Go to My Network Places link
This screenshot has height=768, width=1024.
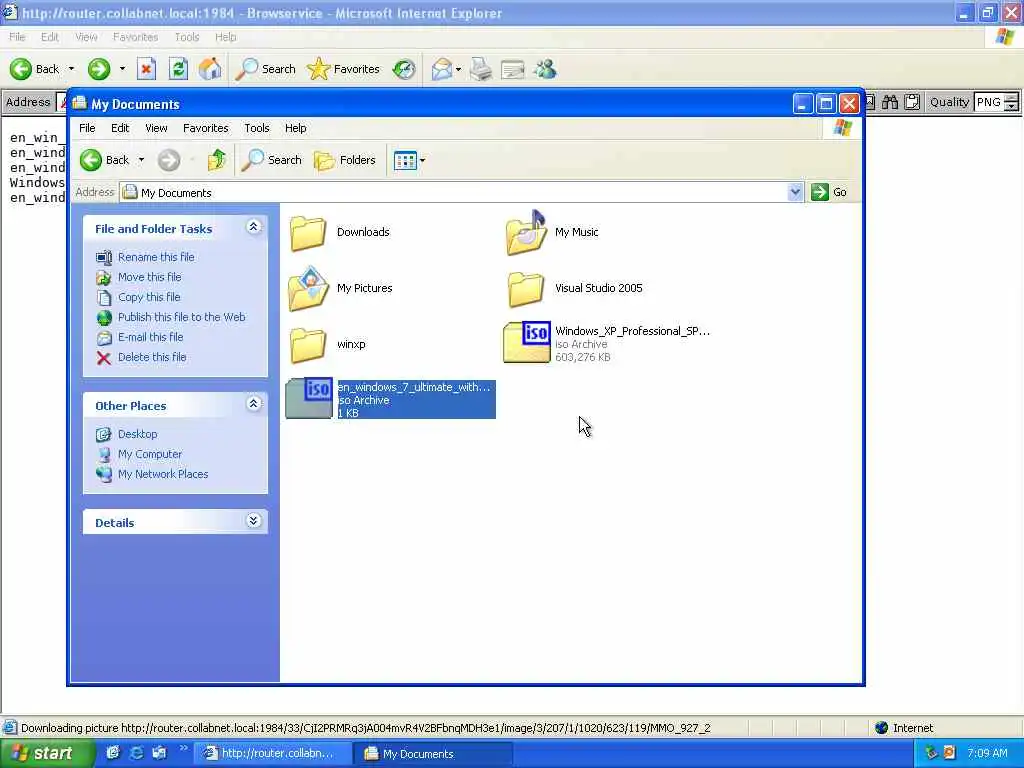click(x=163, y=474)
